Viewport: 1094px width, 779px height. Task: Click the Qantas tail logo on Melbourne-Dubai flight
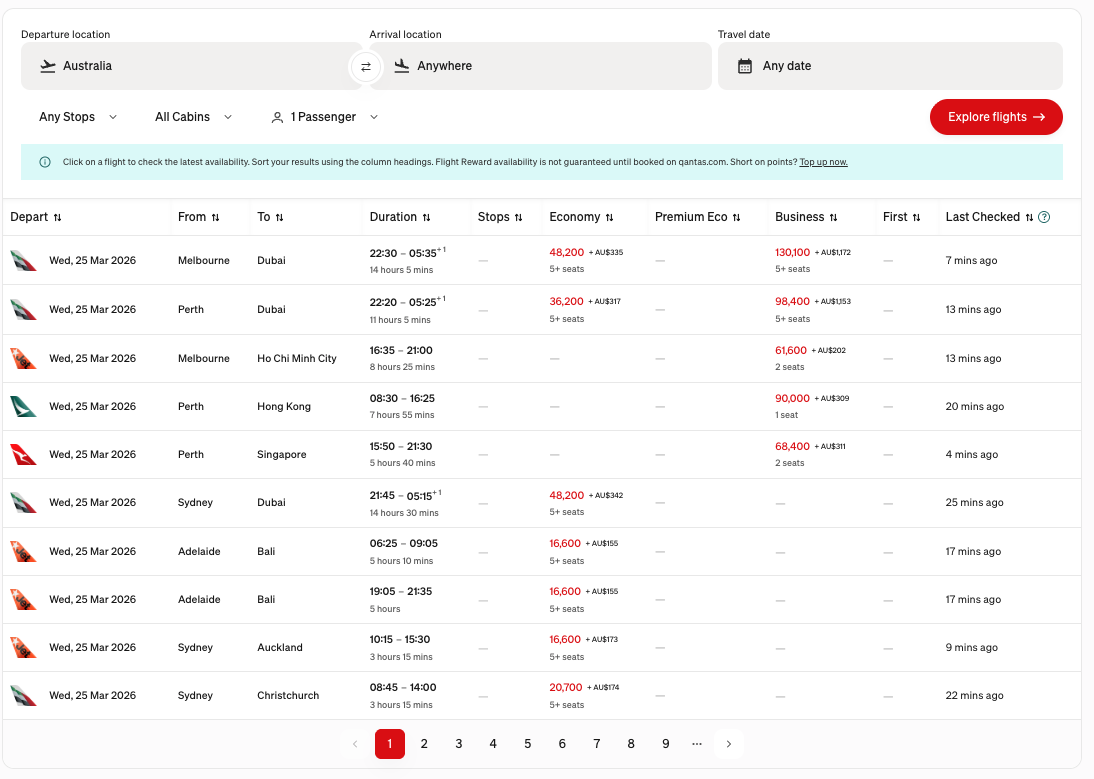(22, 259)
